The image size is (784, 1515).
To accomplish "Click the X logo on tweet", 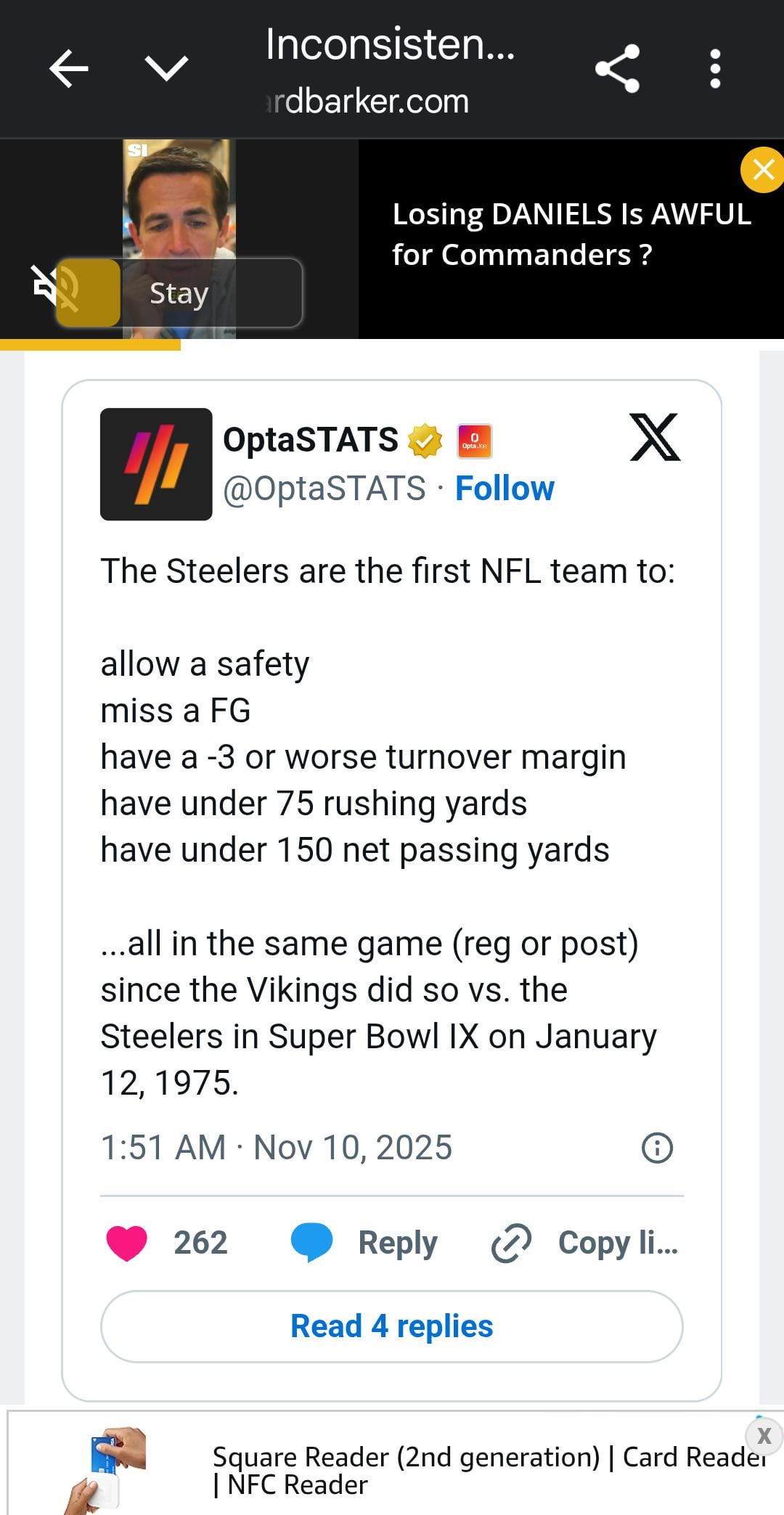I will pyautogui.click(x=655, y=438).
